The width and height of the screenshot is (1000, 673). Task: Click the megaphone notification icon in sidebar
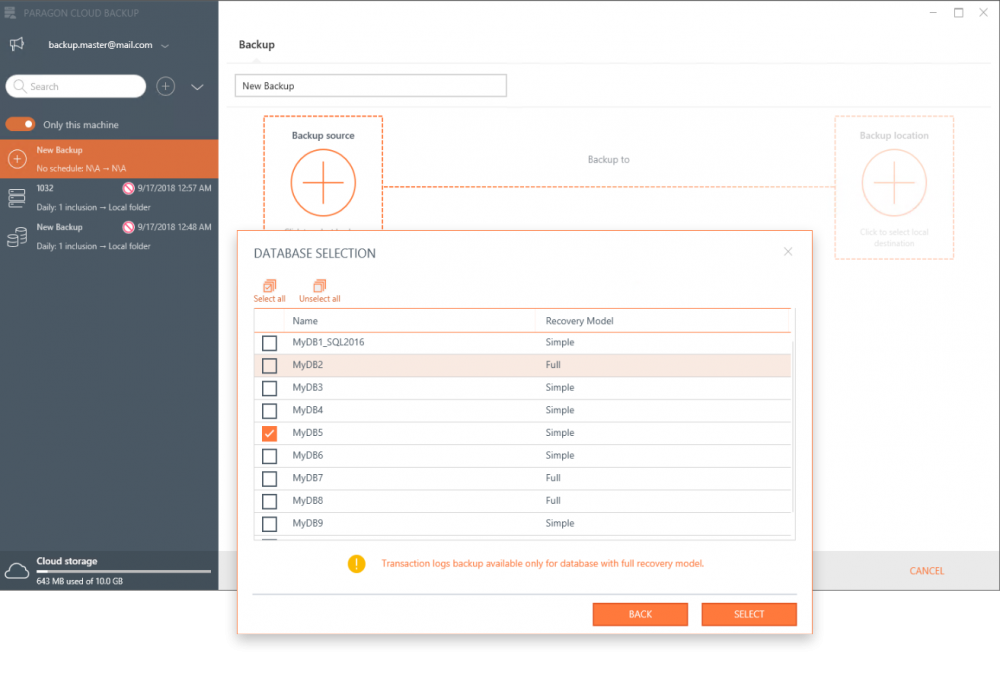(14, 44)
